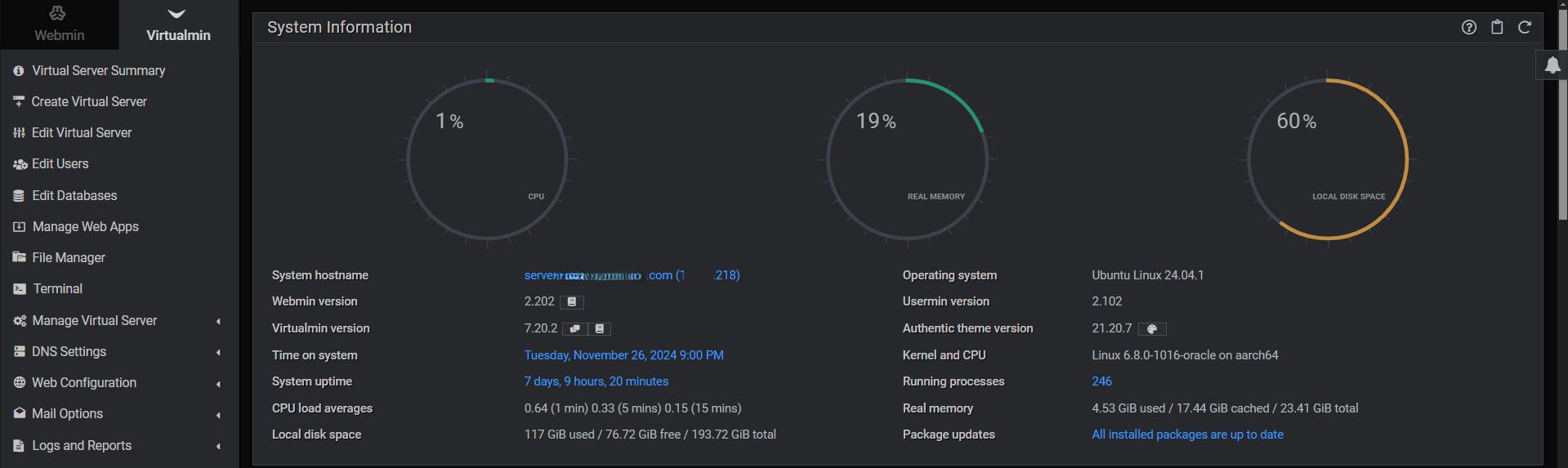Open help via the question mark icon

coord(1468,27)
